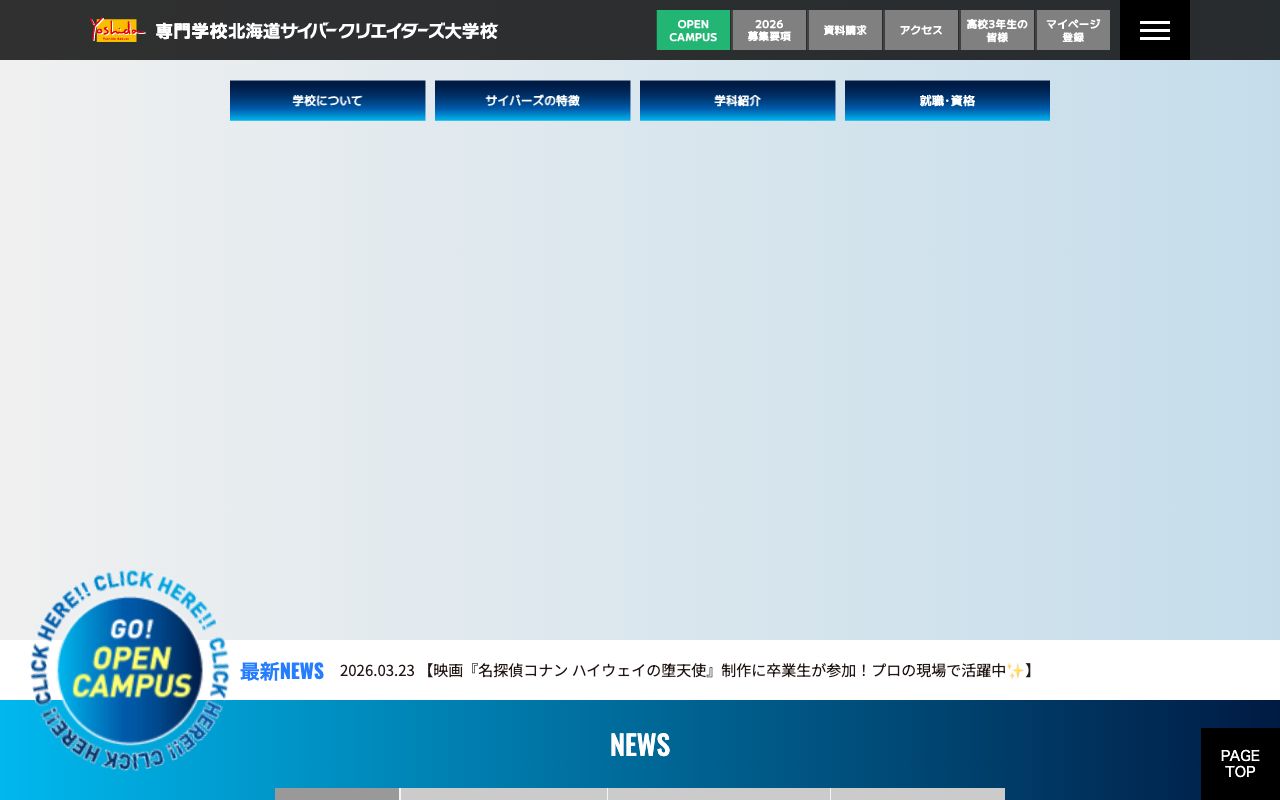Image resolution: width=1280 pixels, height=800 pixels.
Task: Switch to the second news category tab
Action: point(503,795)
